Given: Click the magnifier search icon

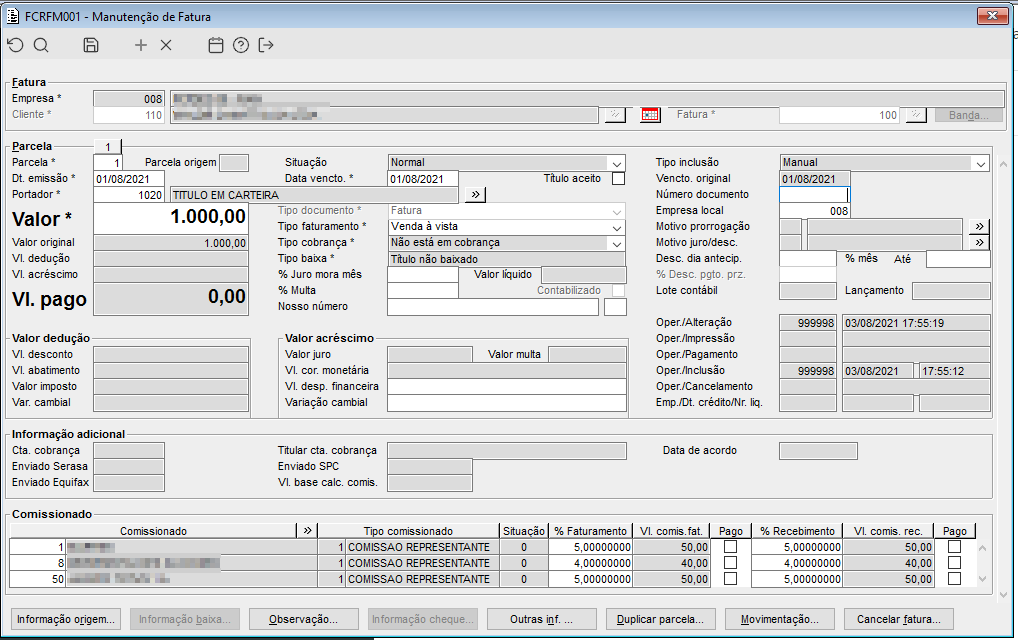Looking at the screenshot, I should (x=41, y=45).
